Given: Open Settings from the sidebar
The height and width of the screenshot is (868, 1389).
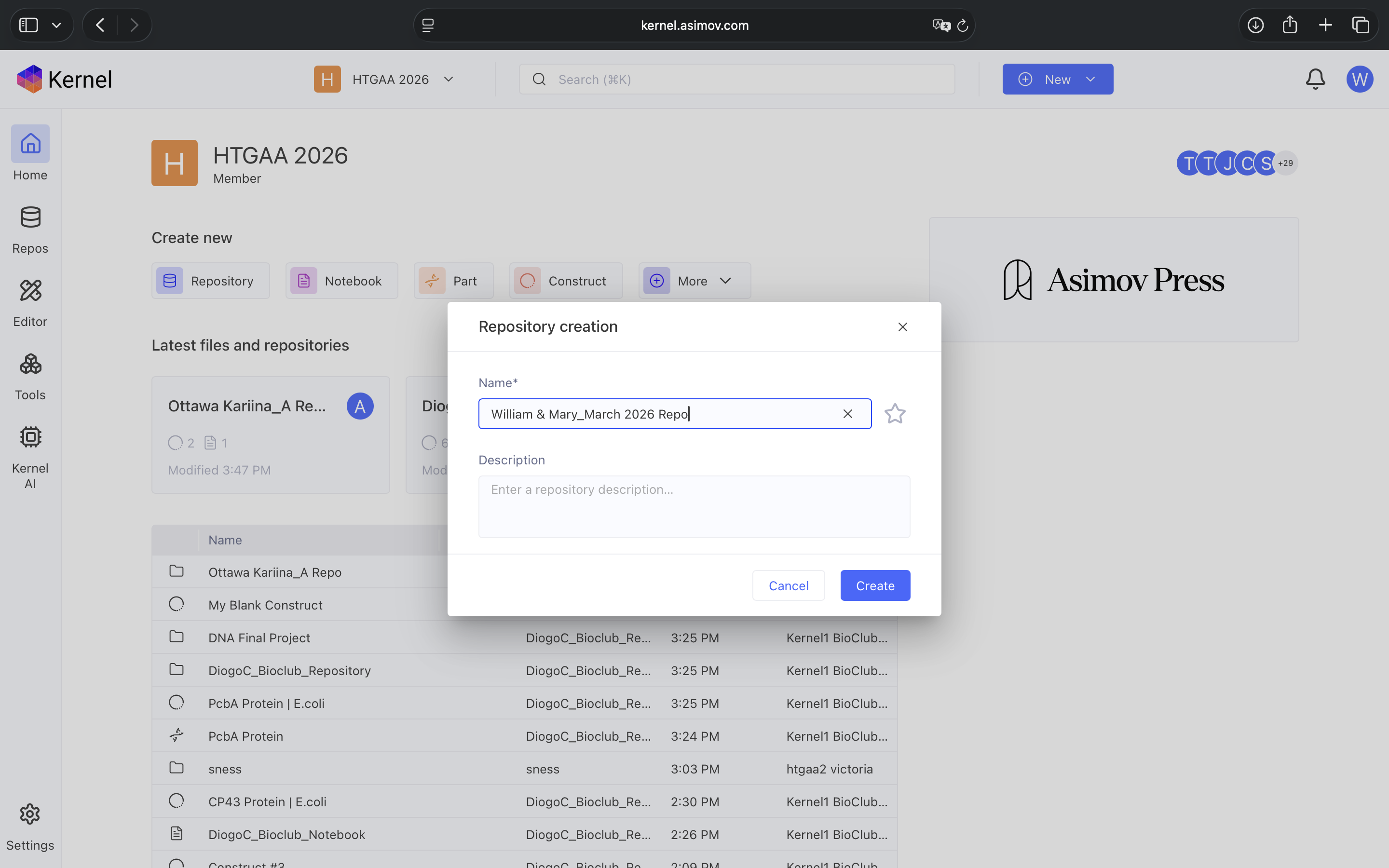Looking at the screenshot, I should click(x=30, y=827).
